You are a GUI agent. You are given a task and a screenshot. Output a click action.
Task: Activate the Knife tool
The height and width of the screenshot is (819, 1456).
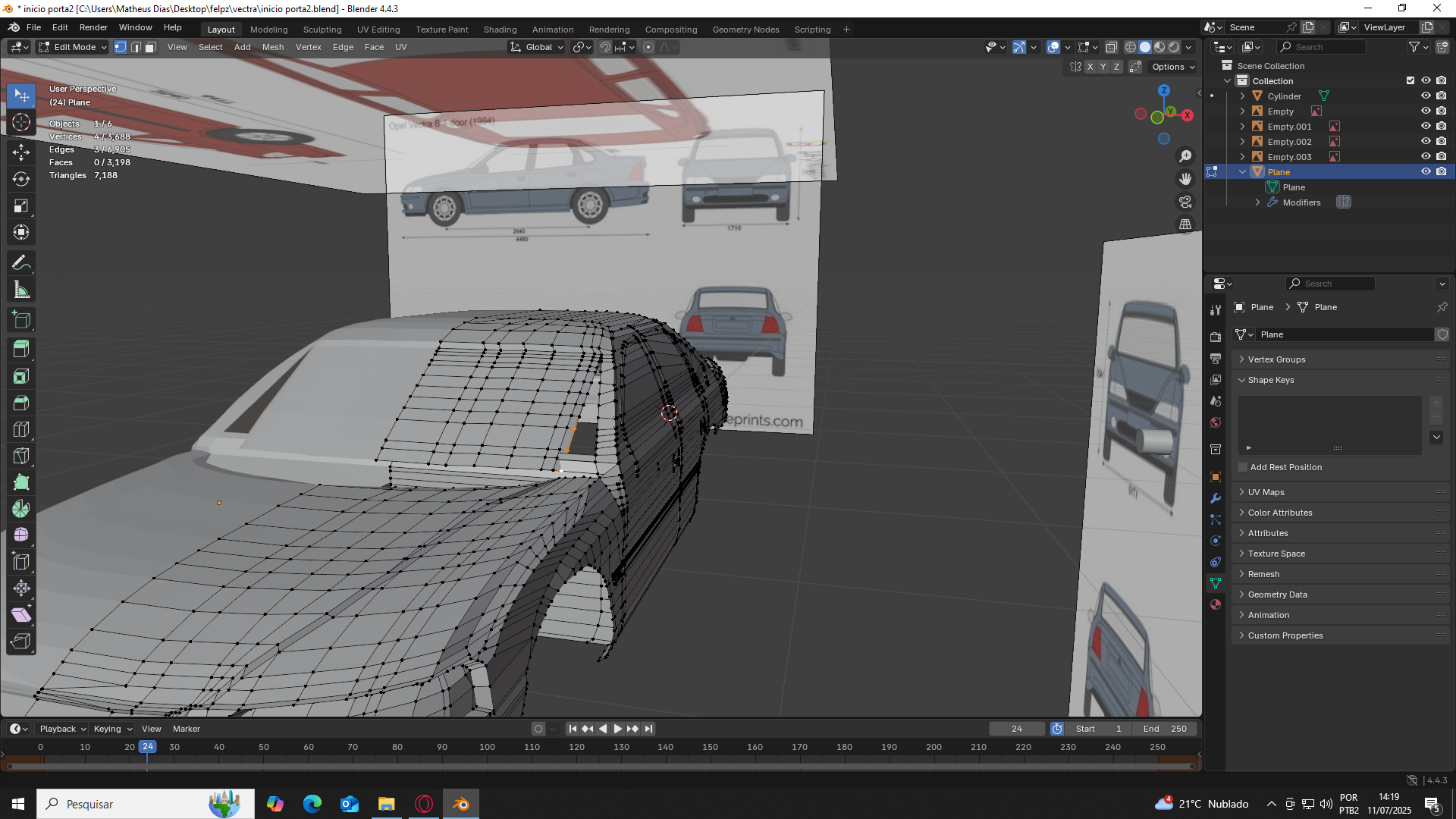pos(21,456)
